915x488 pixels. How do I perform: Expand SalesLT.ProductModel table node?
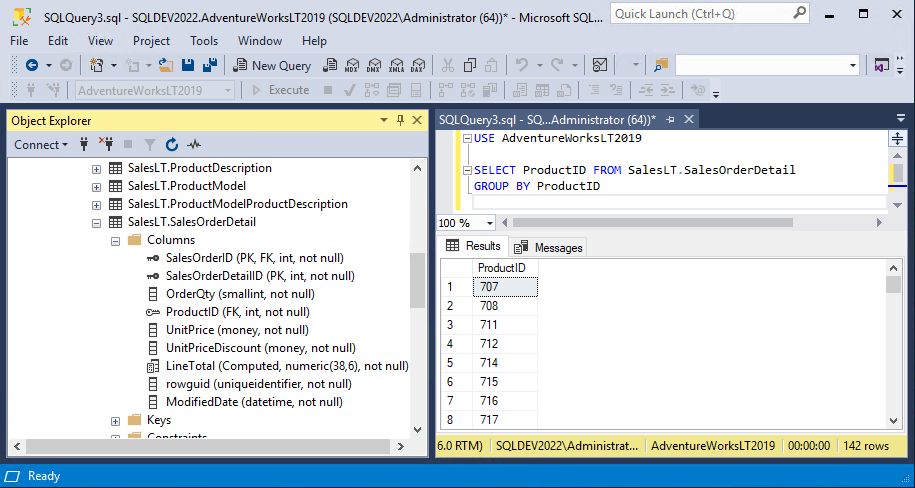[96, 187]
